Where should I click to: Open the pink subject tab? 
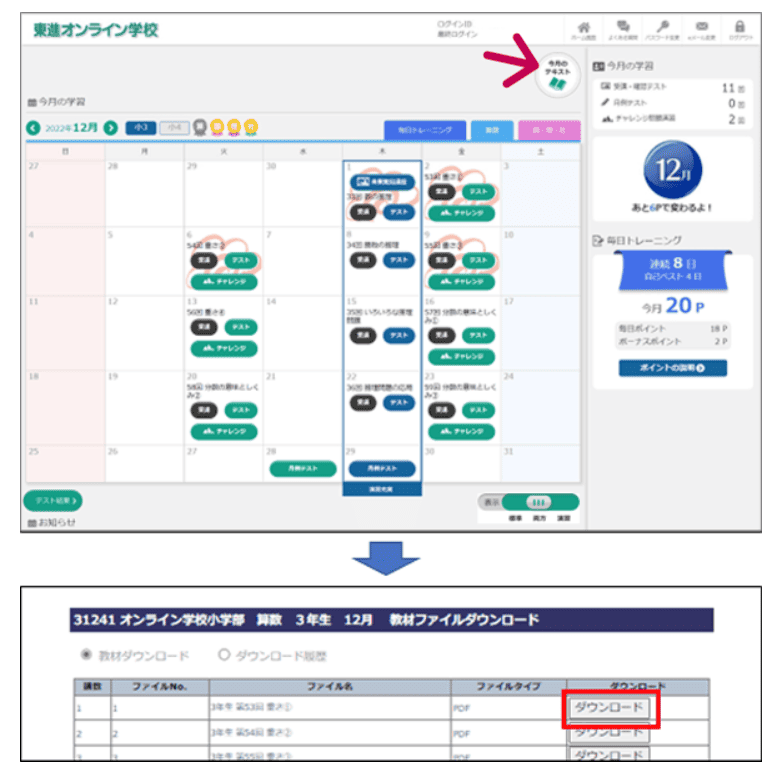pos(549,130)
